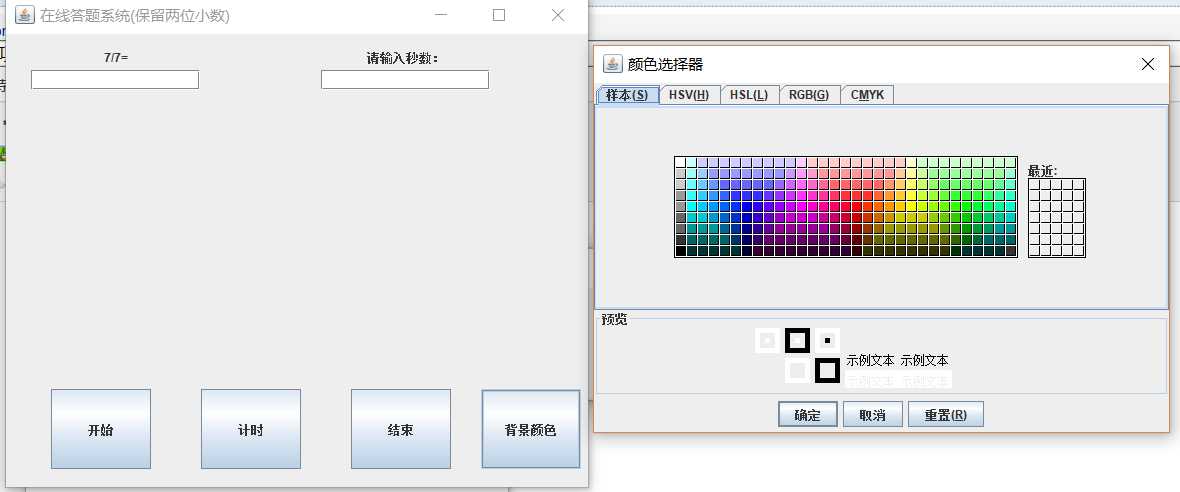The width and height of the screenshot is (1180, 492).
Task: Click the Java icon in the 颜色选择器 title bar
Action: pos(613,64)
